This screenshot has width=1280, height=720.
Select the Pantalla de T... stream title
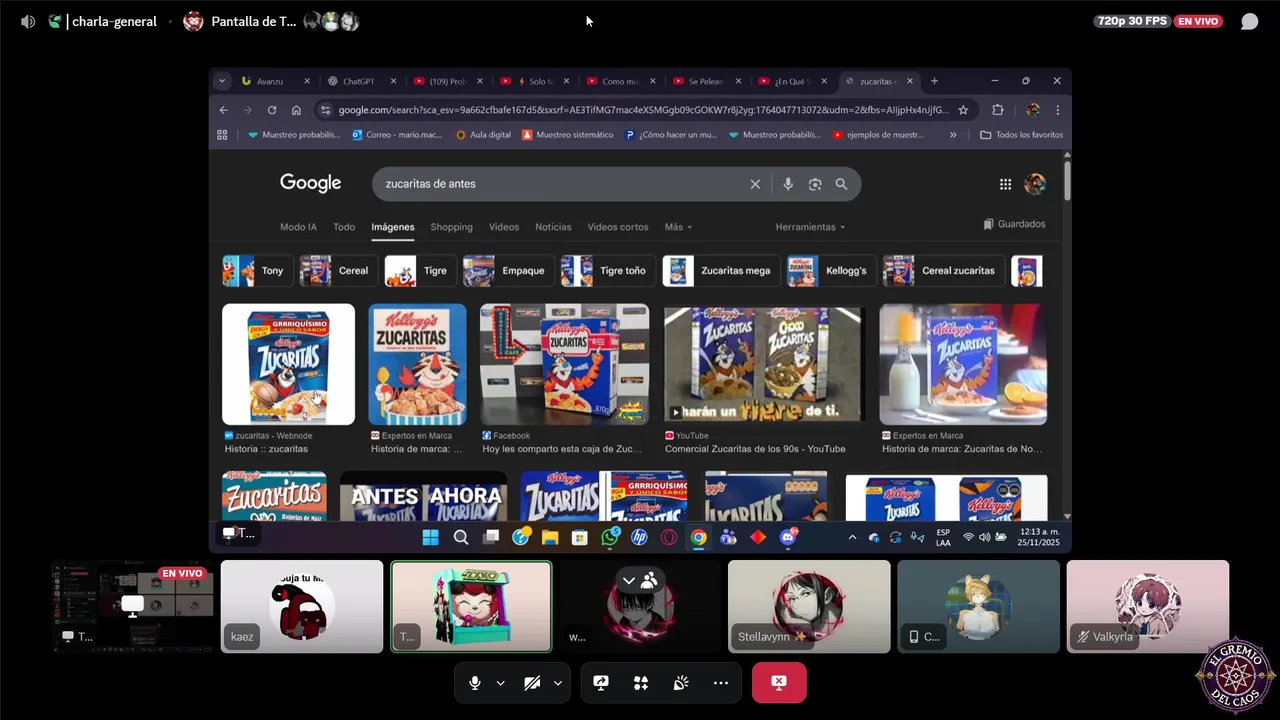(253, 21)
